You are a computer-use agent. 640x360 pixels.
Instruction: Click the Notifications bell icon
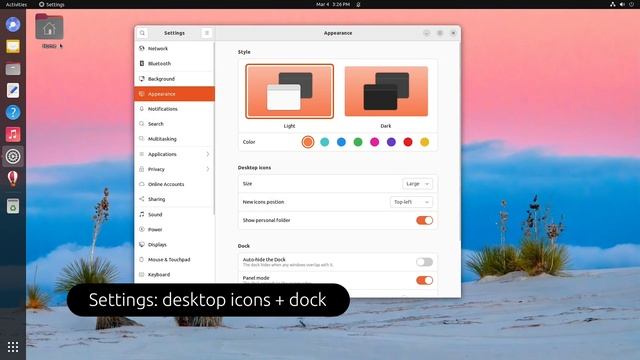pyautogui.click(x=142, y=109)
